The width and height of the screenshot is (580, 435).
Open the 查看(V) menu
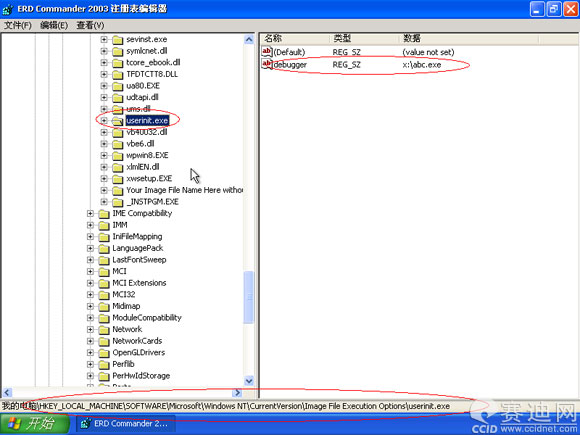click(x=90, y=25)
